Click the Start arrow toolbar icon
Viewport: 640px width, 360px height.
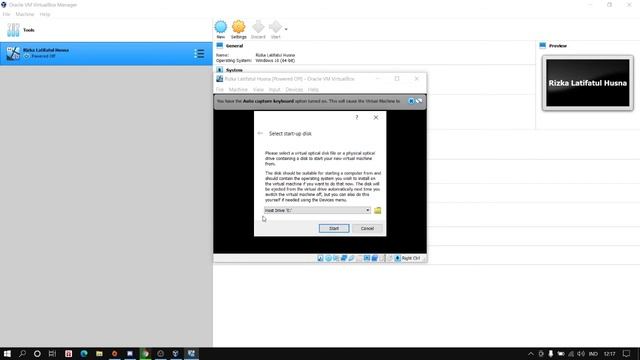(276, 30)
